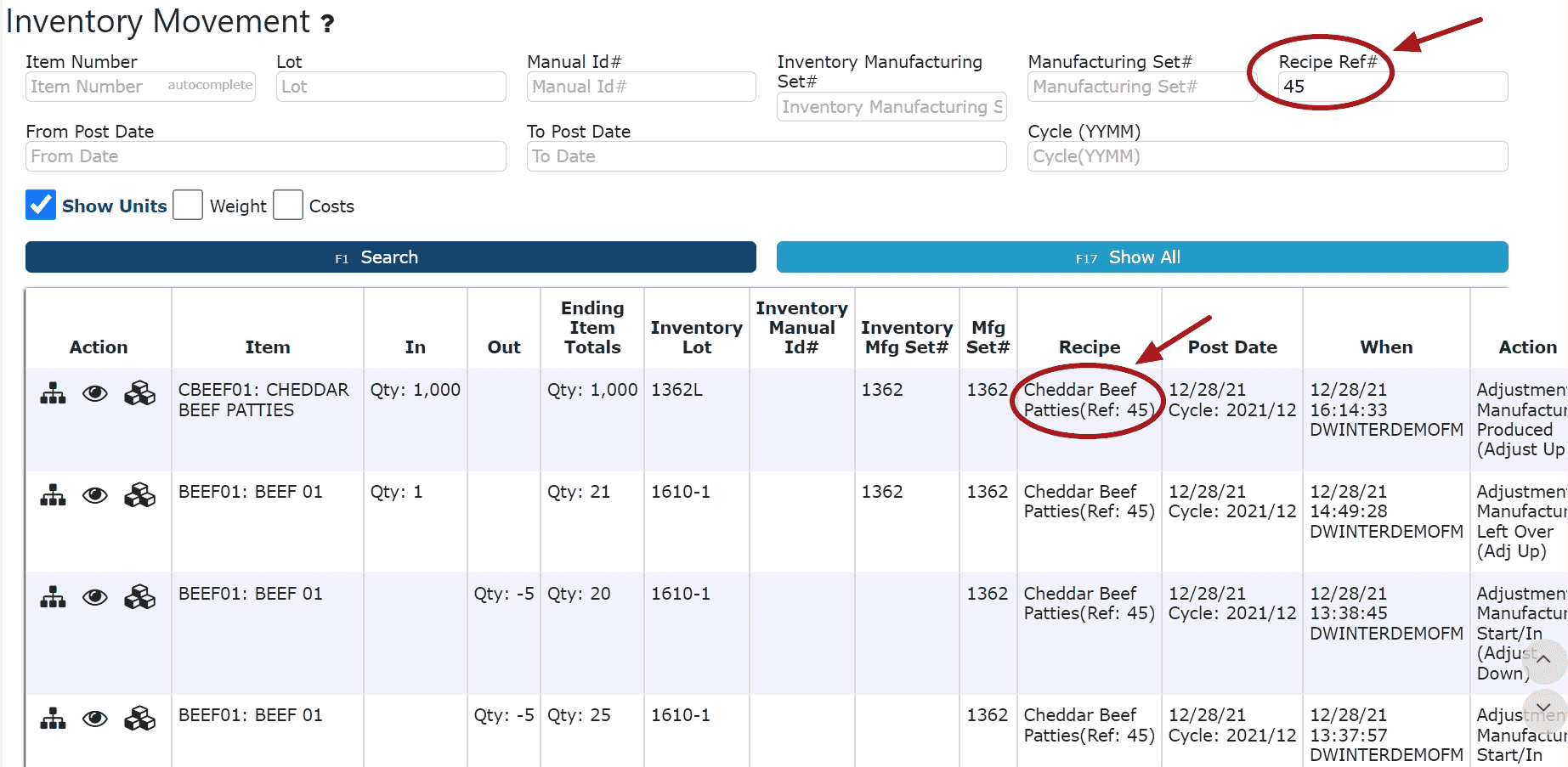This screenshot has height=767, width=1568.
Task: View eye icon in BEEF01 Qty 25 row
Action: (x=95, y=719)
